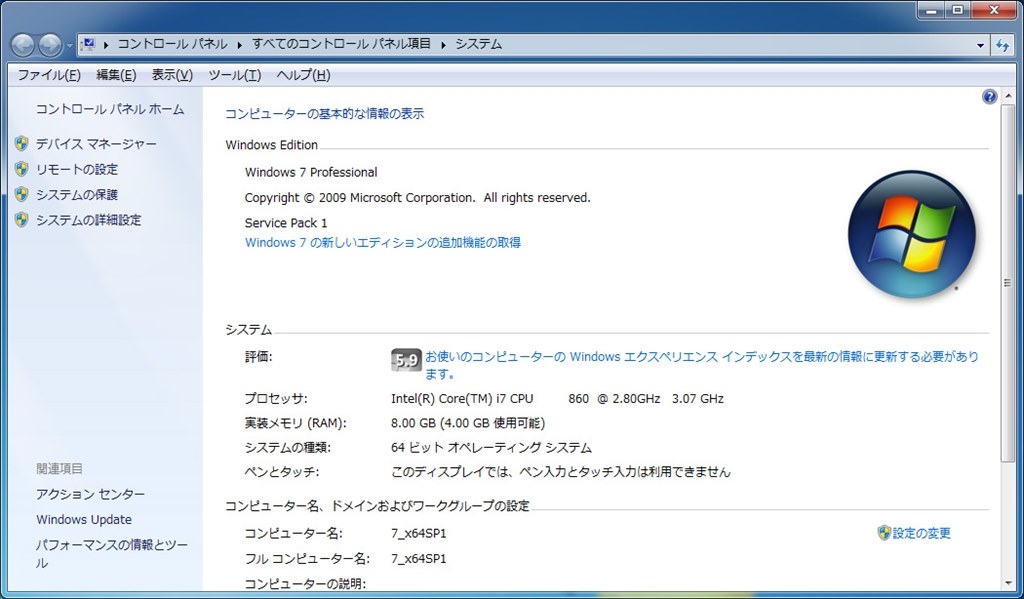This screenshot has height=599, width=1024.
Task: Expand arrow before コントロール パネル breadcrumb
Action: pos(106,45)
